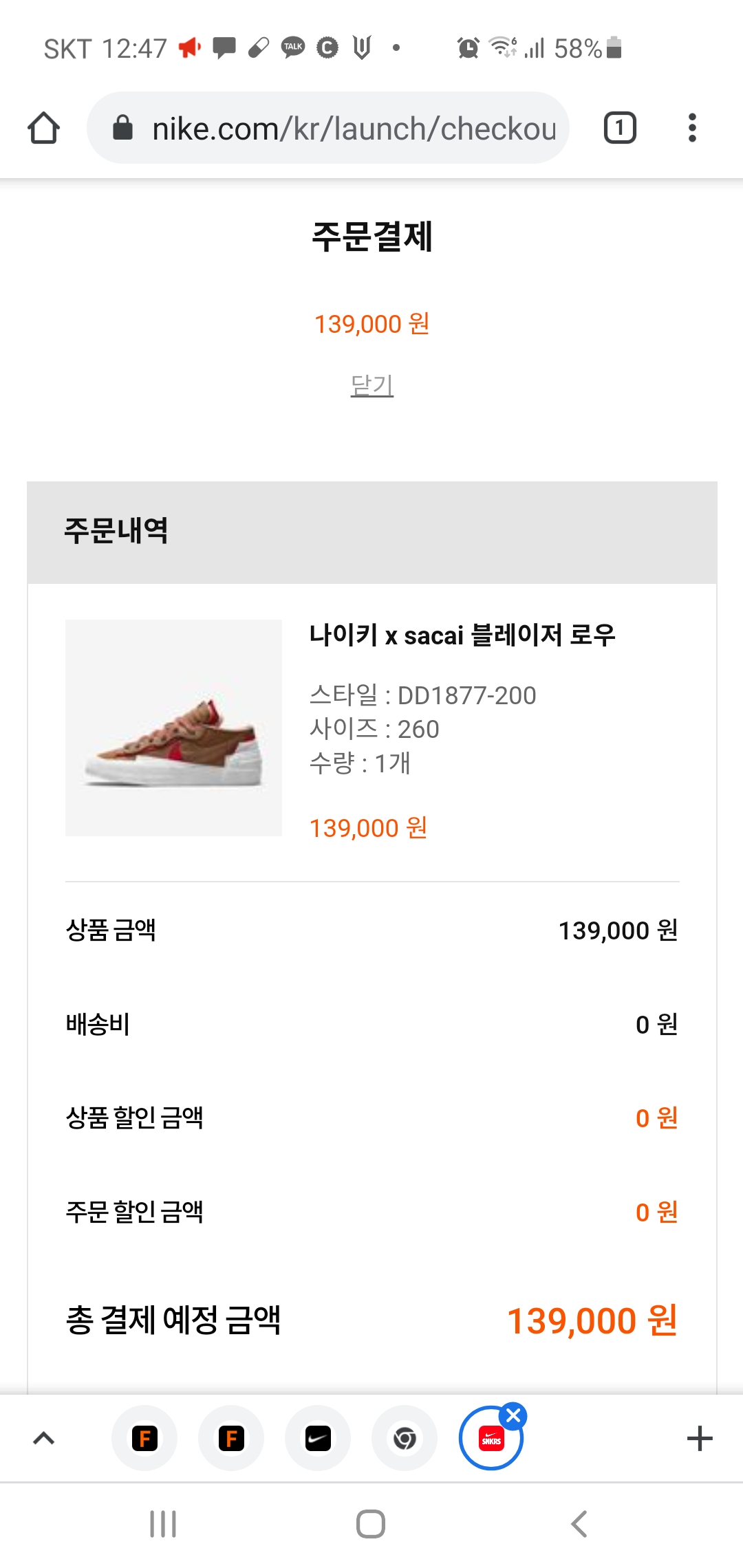Open the tab switcher showing 1 tab
The height and width of the screenshot is (1568, 743).
tap(619, 128)
